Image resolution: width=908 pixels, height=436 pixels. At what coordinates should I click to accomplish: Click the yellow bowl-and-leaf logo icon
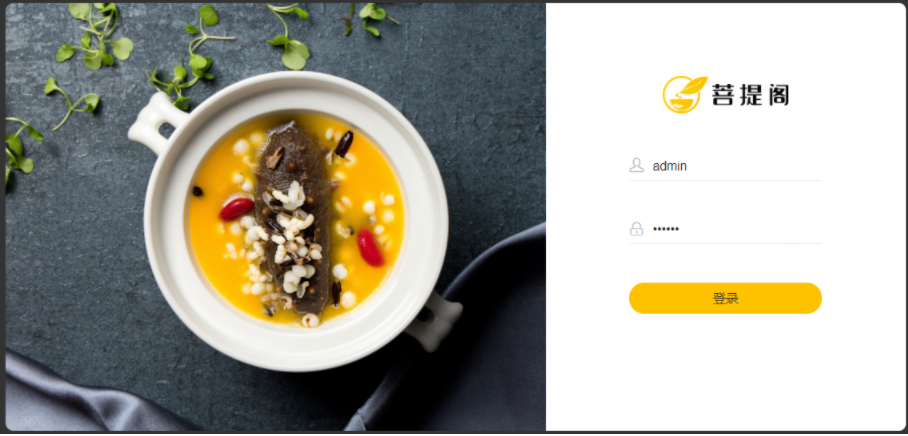[x=684, y=94]
